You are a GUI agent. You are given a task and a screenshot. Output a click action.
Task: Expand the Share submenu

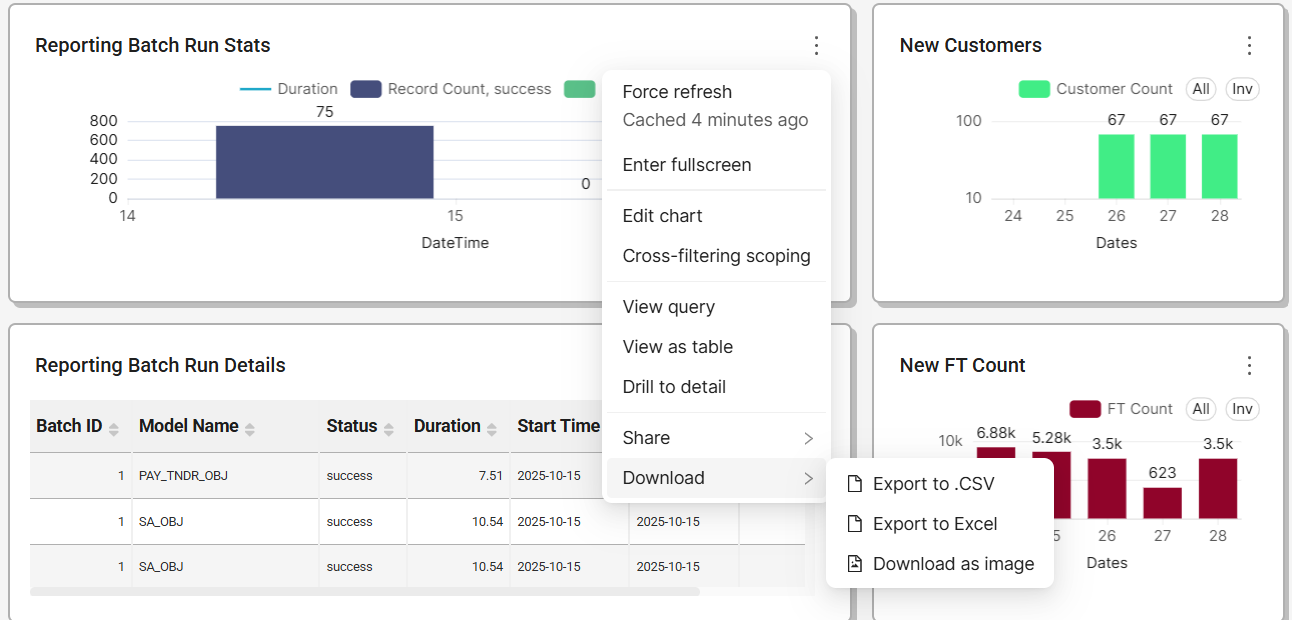pos(808,438)
